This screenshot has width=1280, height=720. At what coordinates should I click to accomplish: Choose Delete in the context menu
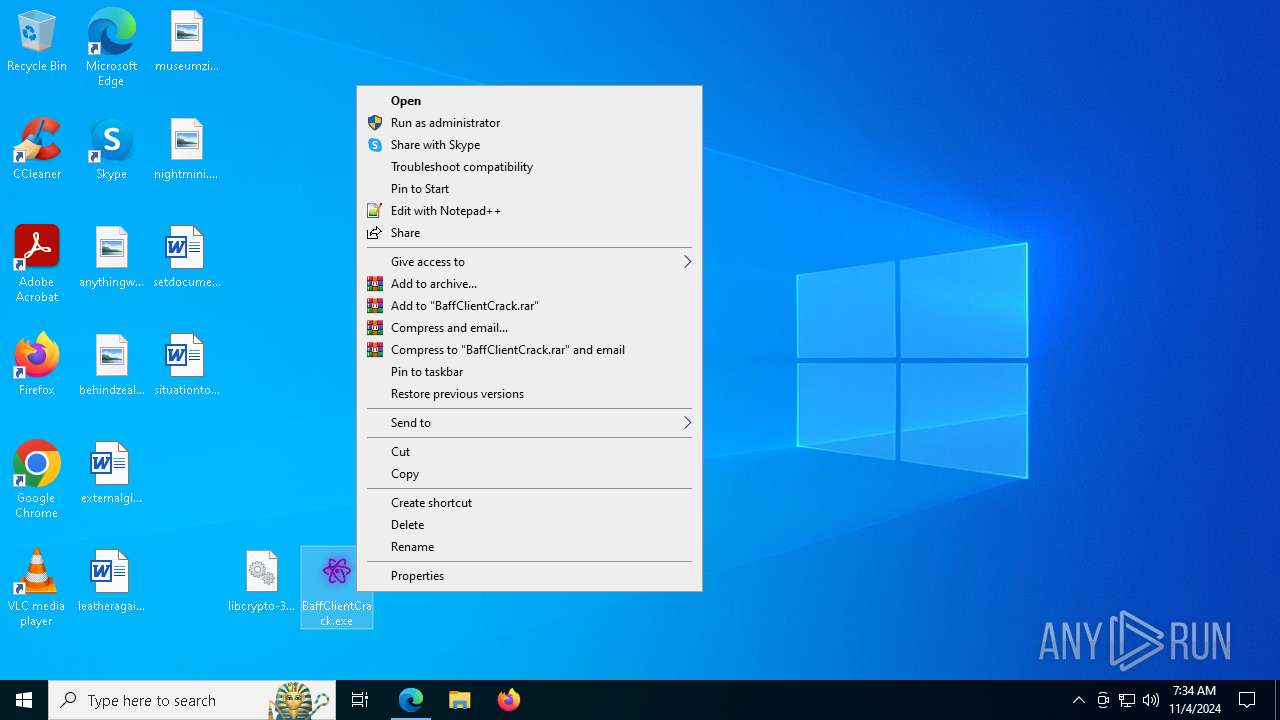click(529, 525)
